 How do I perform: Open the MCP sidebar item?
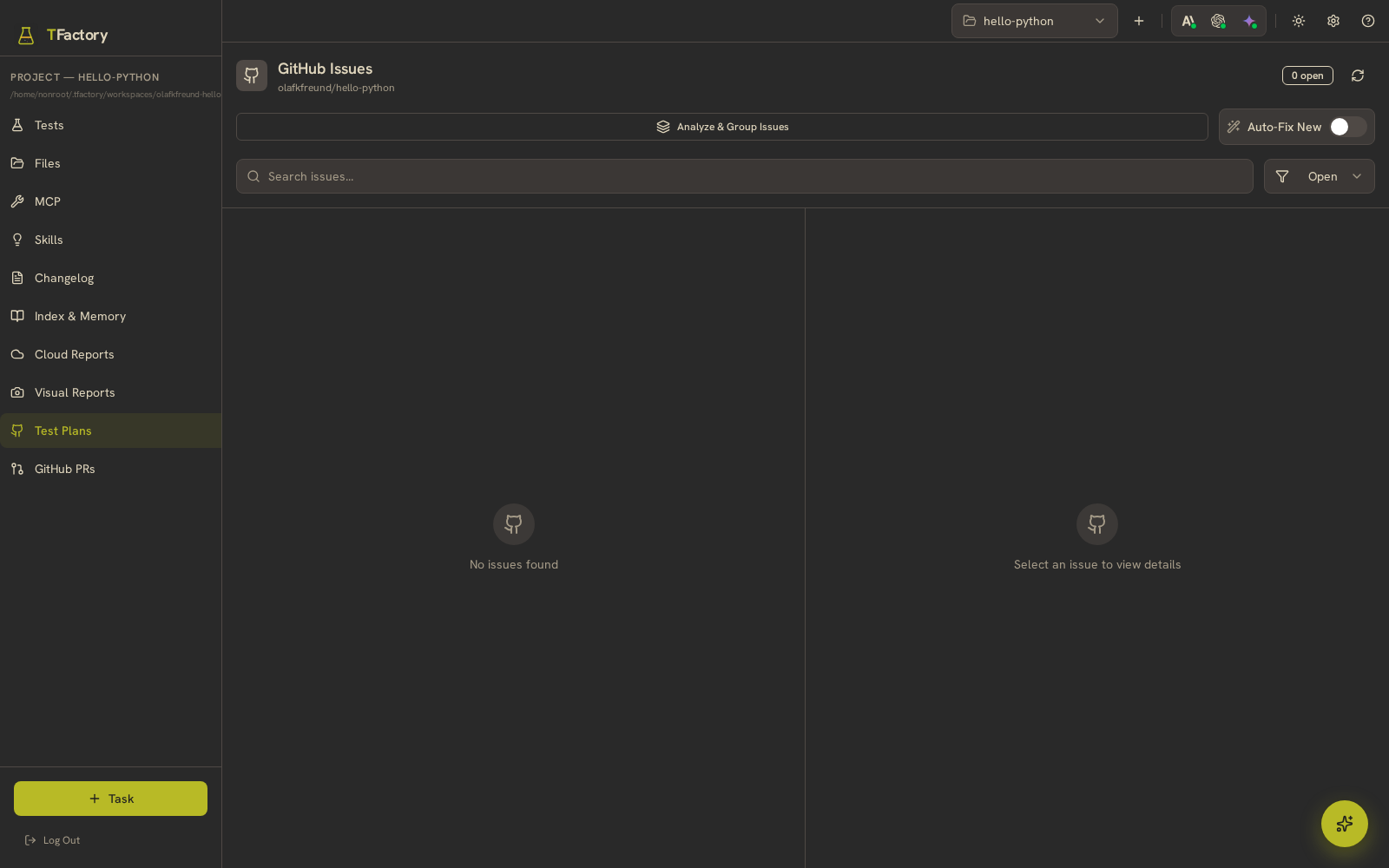[110, 201]
